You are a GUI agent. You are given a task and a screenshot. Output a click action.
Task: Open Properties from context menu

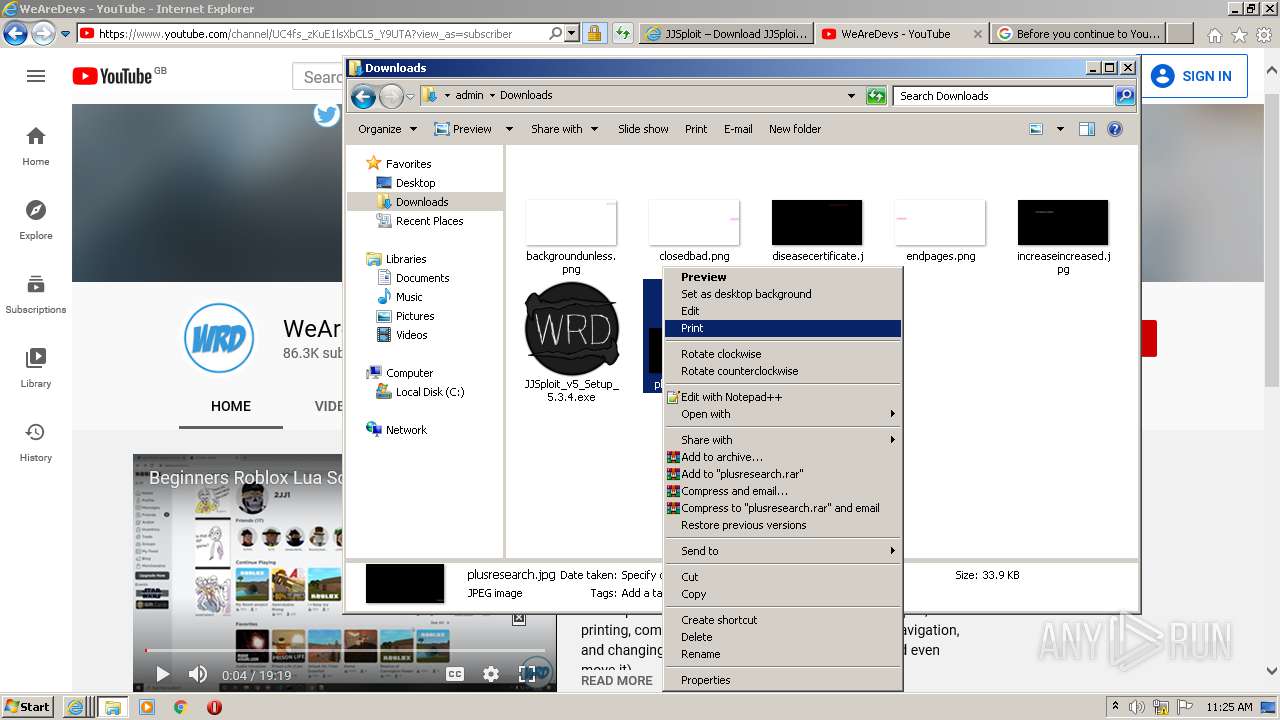point(783,680)
